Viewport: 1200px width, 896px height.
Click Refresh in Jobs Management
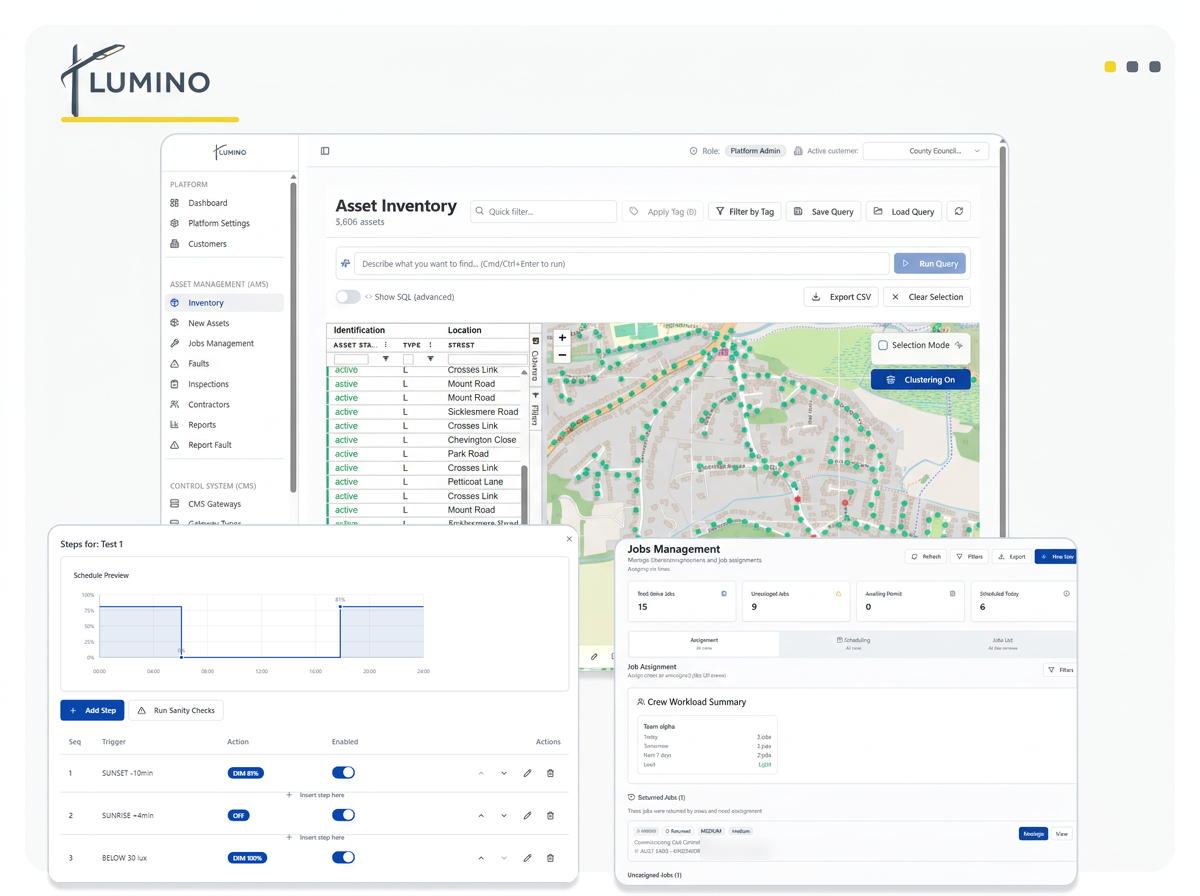925,556
